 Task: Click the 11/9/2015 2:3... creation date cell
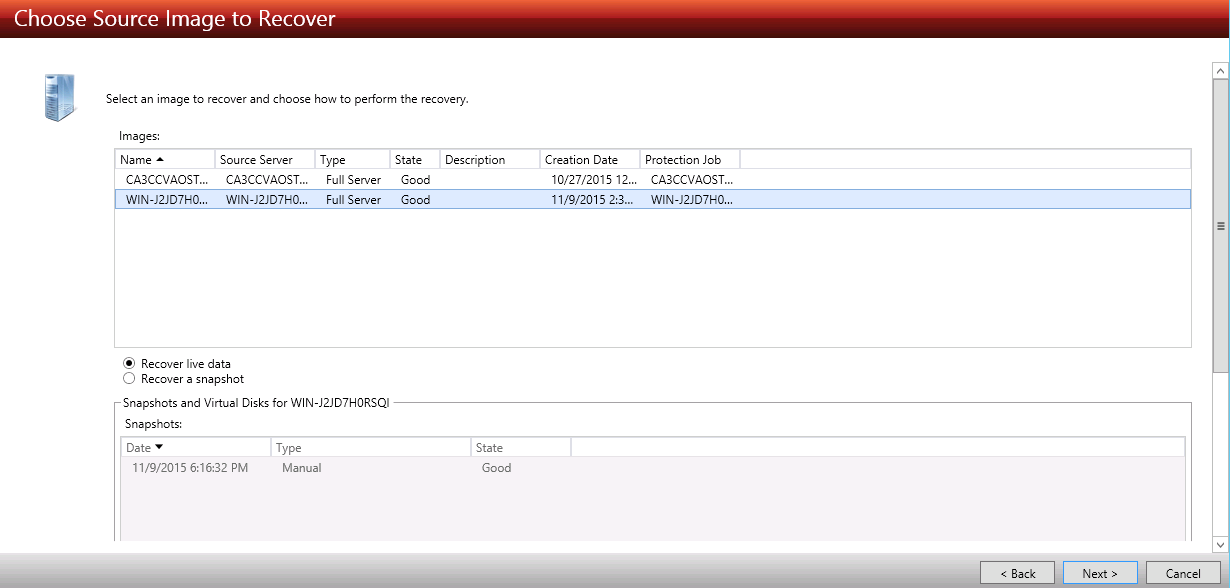(590, 199)
